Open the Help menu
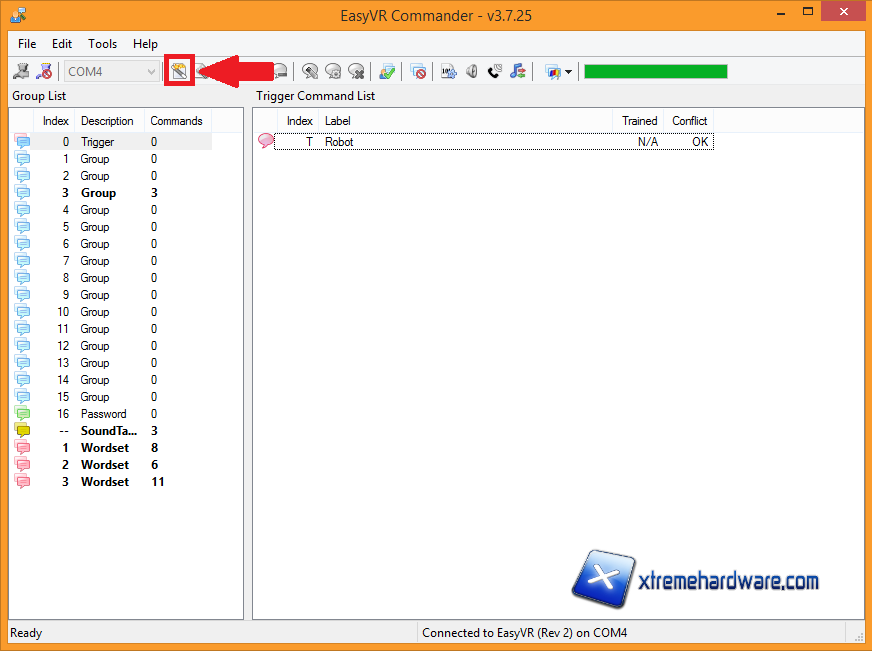This screenshot has height=651, width=872. coord(145,44)
